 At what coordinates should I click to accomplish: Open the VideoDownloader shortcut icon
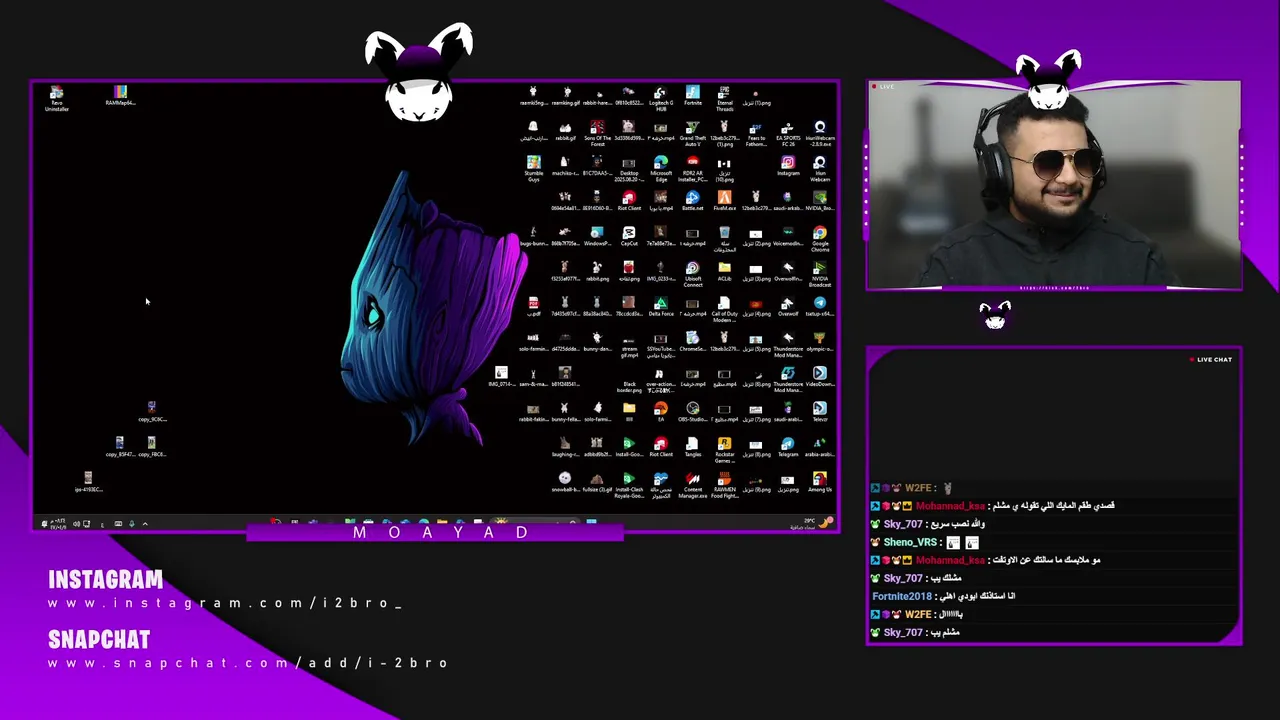820,376
